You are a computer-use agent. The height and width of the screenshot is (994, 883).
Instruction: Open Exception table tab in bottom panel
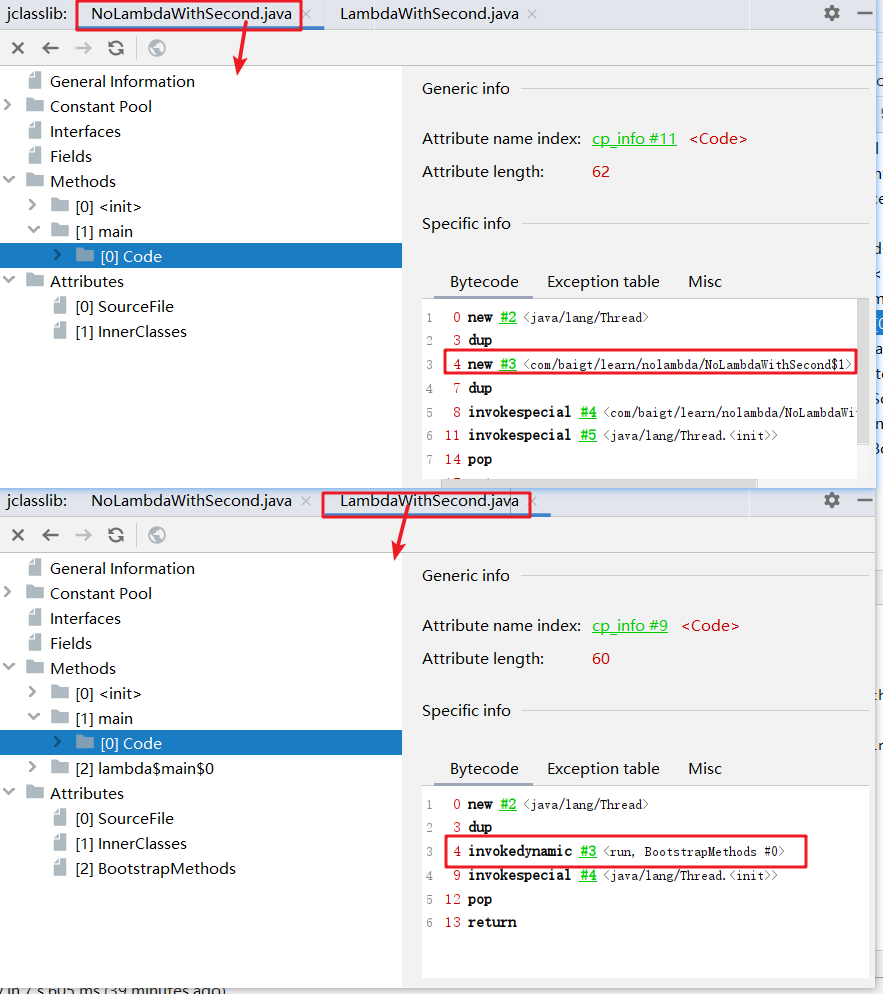point(603,768)
